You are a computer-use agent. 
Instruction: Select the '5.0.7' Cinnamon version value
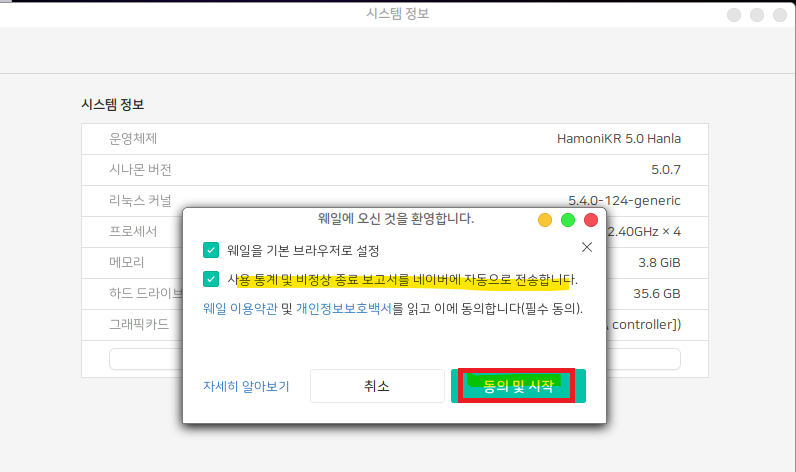click(666, 170)
